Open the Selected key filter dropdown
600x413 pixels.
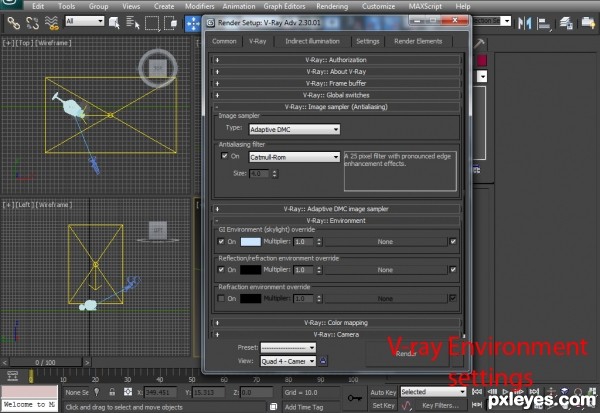coord(433,392)
